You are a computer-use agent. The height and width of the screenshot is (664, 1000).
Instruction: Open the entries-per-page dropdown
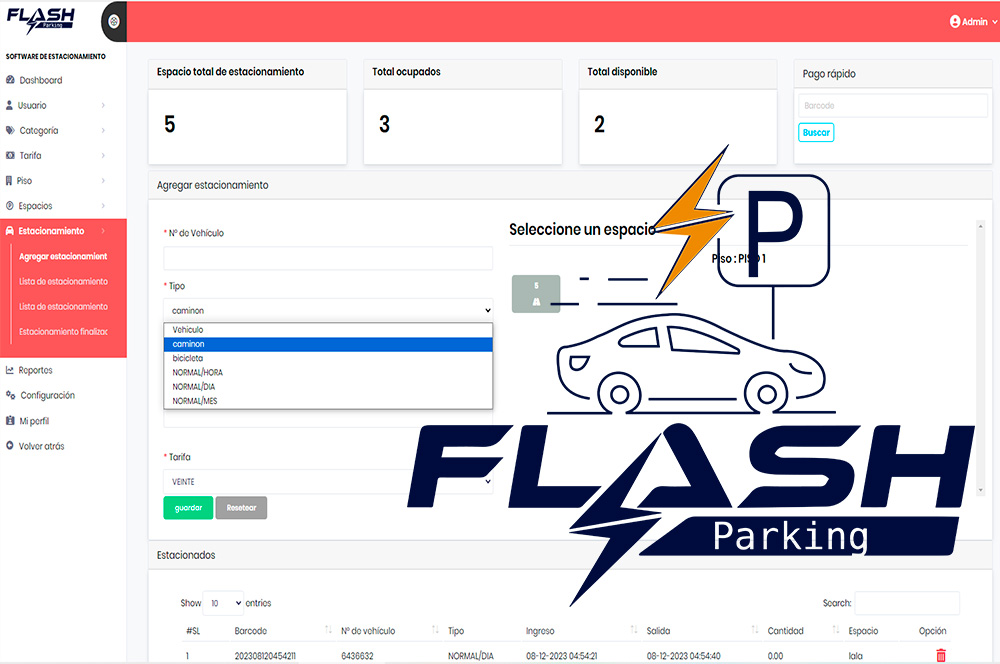[x=223, y=603]
